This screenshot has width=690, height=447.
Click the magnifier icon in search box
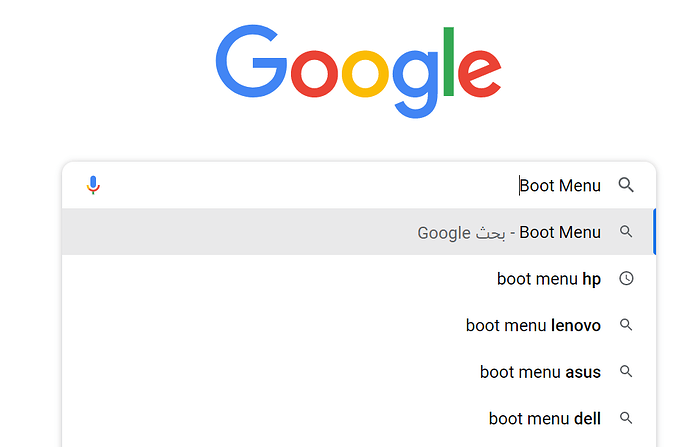click(x=626, y=185)
